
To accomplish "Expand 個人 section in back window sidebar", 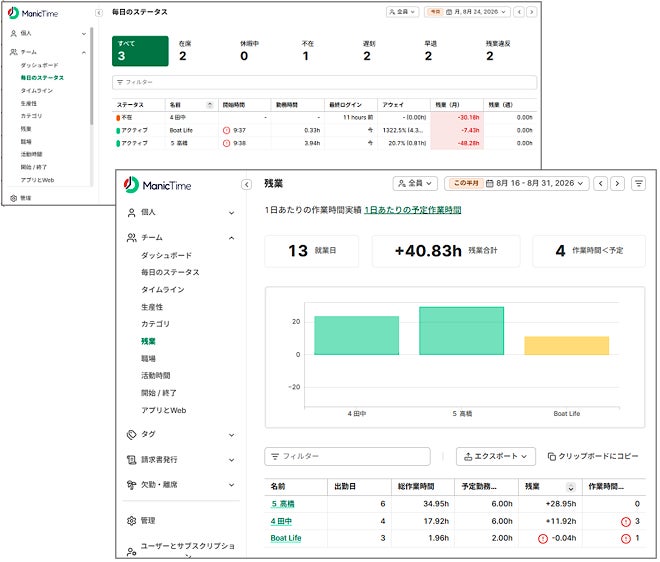I will point(84,34).
